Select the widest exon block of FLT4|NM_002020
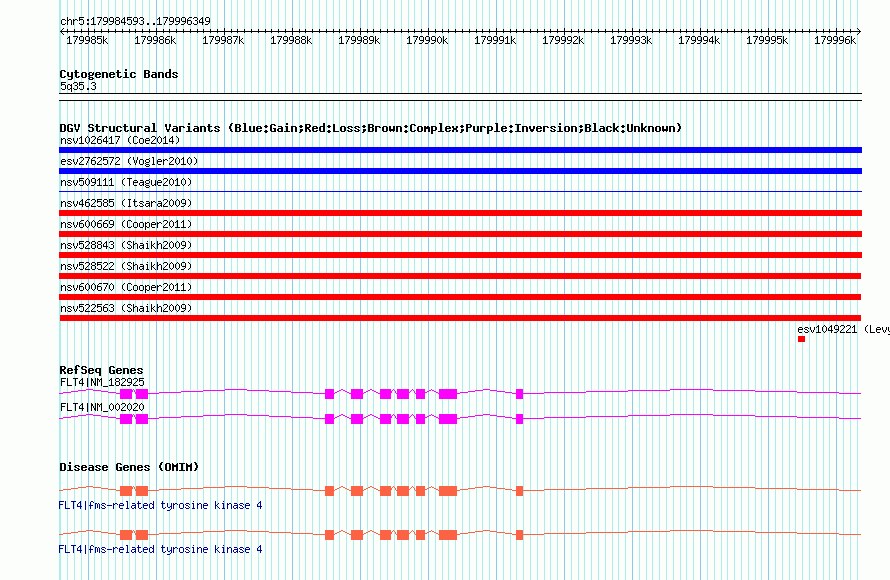This screenshot has height=580, width=890. [x=448, y=419]
